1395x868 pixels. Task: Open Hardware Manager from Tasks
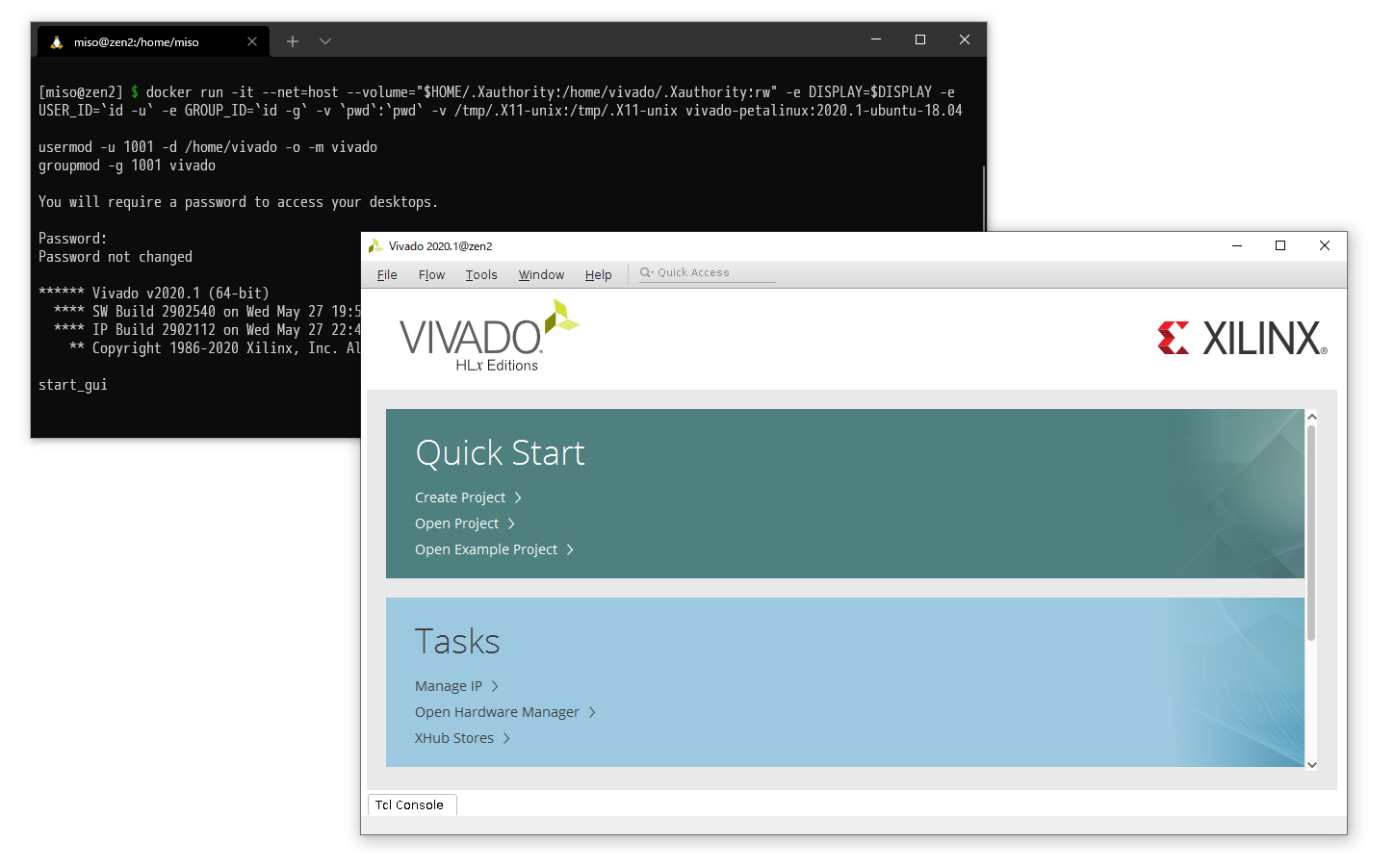497,712
